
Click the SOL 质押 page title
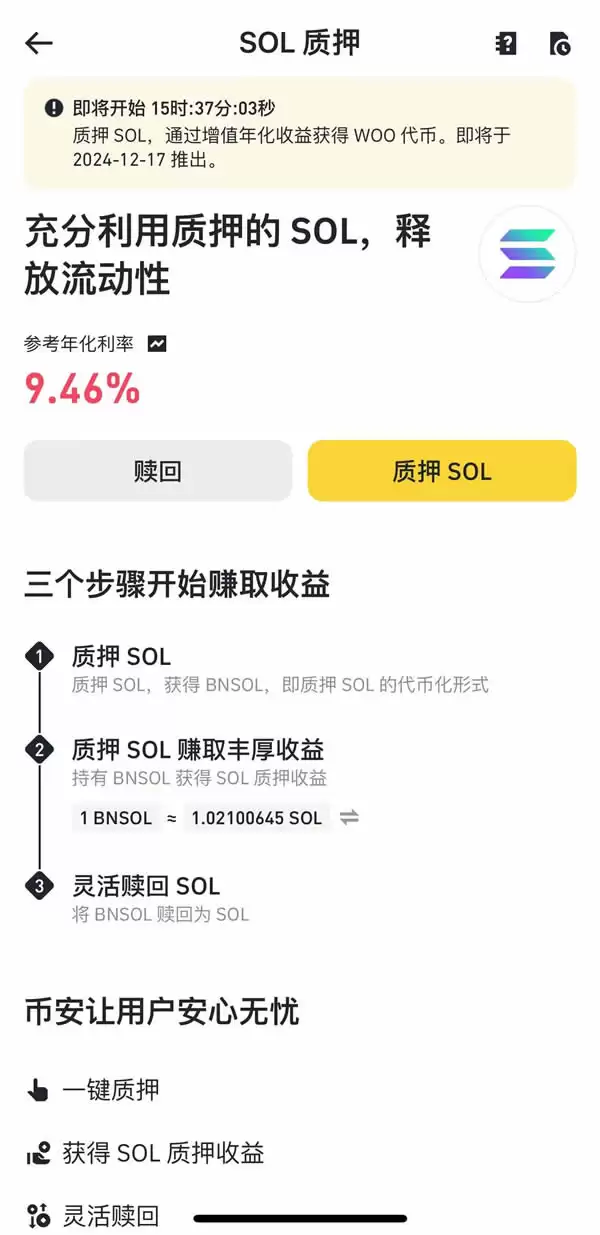click(x=300, y=43)
